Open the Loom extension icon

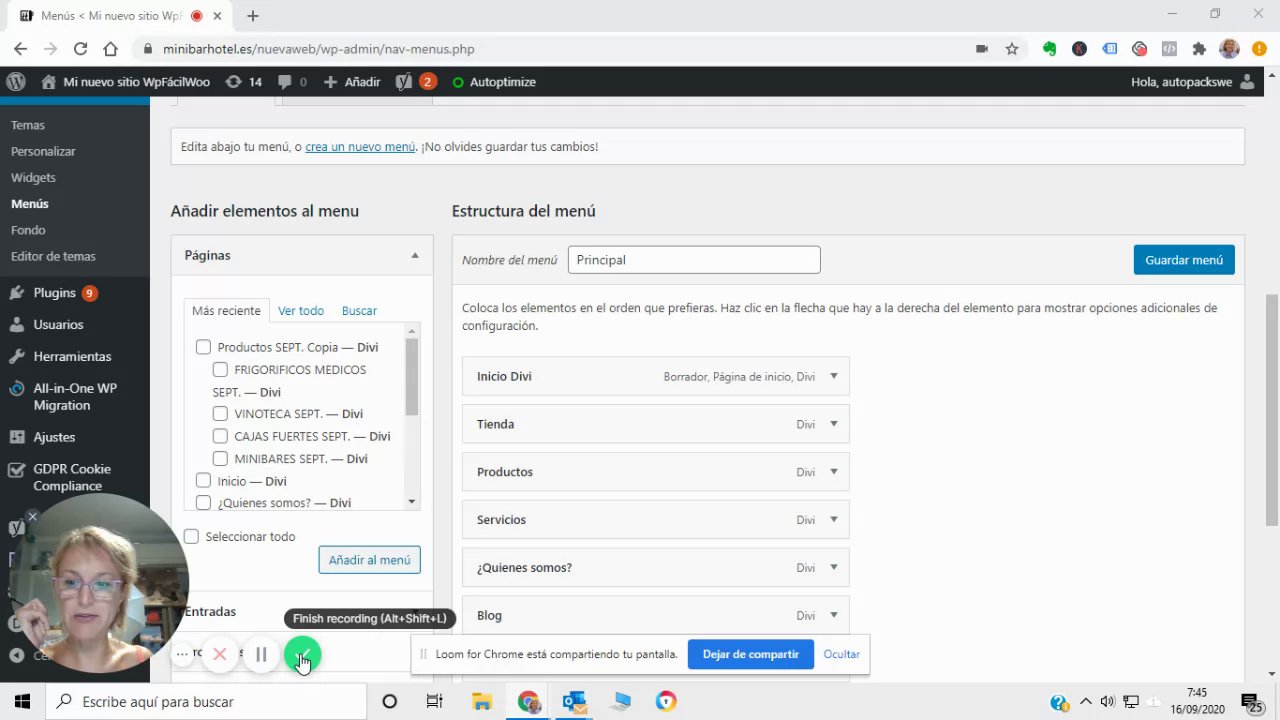pyautogui.click(x=1139, y=48)
